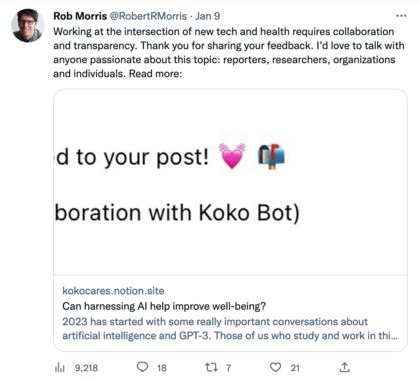
Task: Open the Koko Bot link preview image
Action: coord(230,182)
